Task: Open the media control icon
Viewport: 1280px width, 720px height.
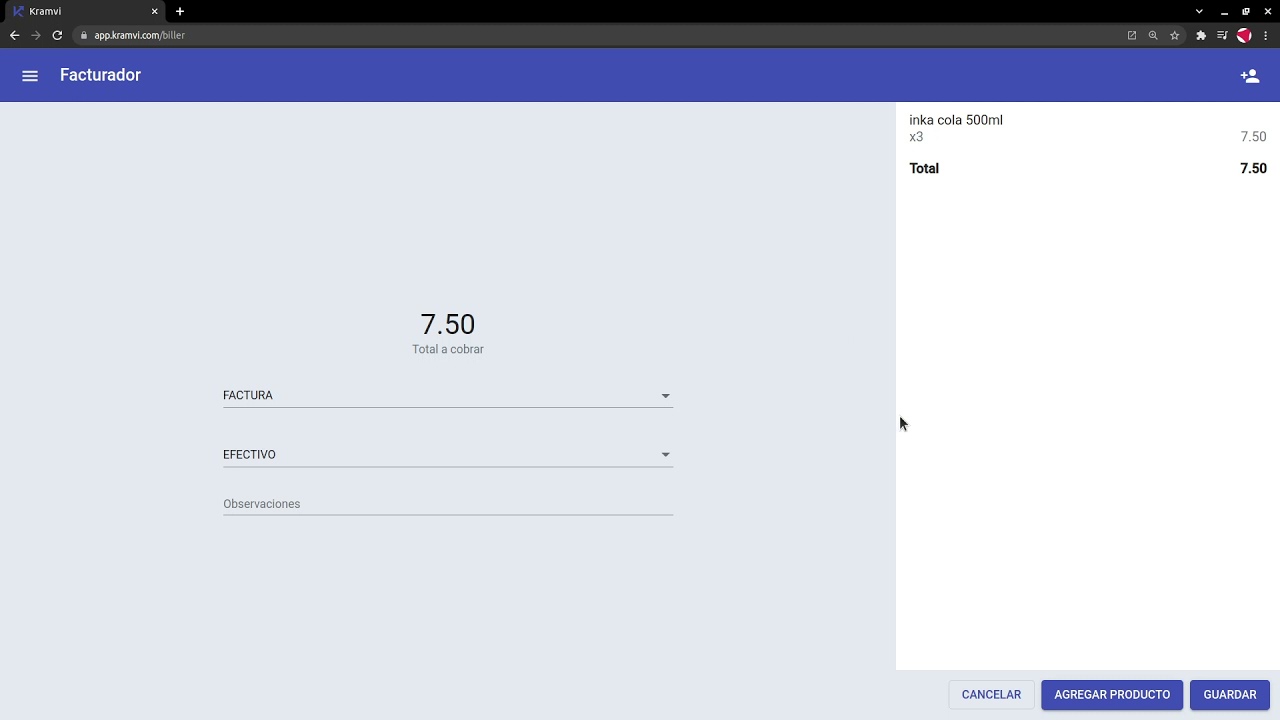Action: [x=1222, y=35]
